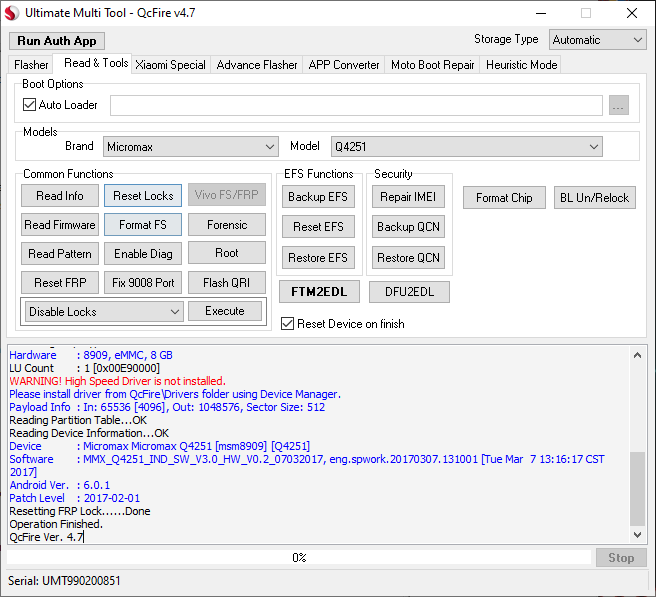Click the Qualcomm app icon in title bar
Screen dimensions: 656x597
[x=13, y=13]
